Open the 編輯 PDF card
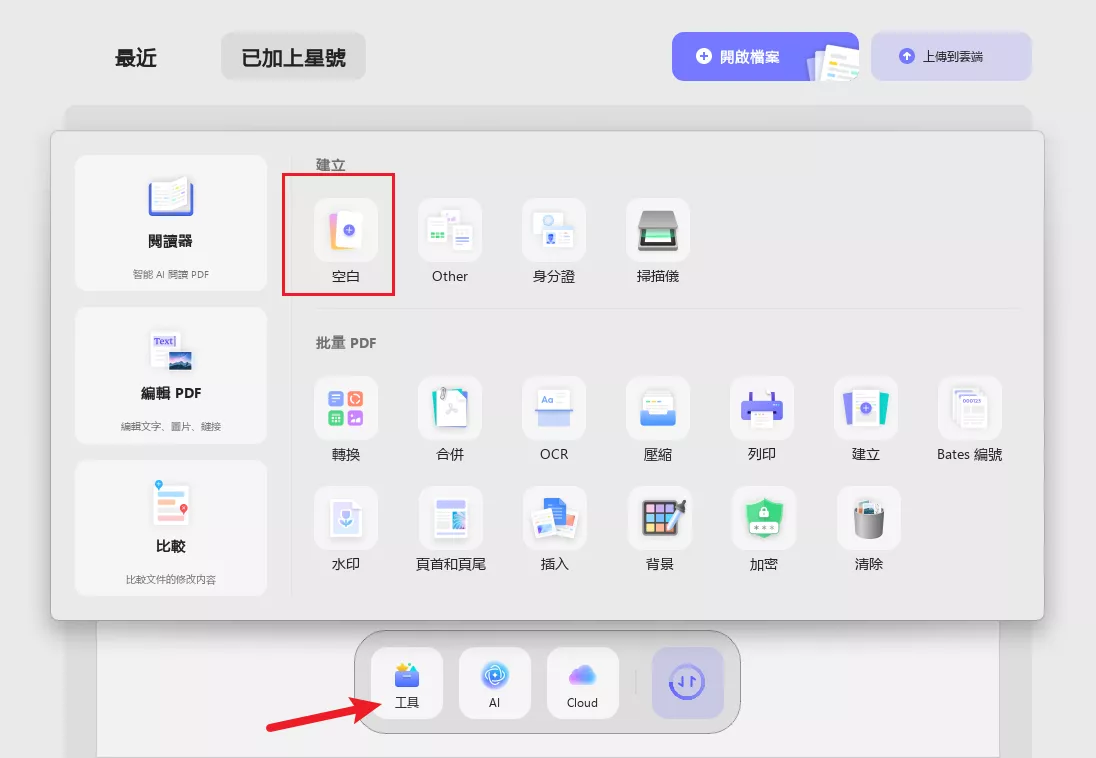This screenshot has width=1096, height=758. (x=171, y=376)
